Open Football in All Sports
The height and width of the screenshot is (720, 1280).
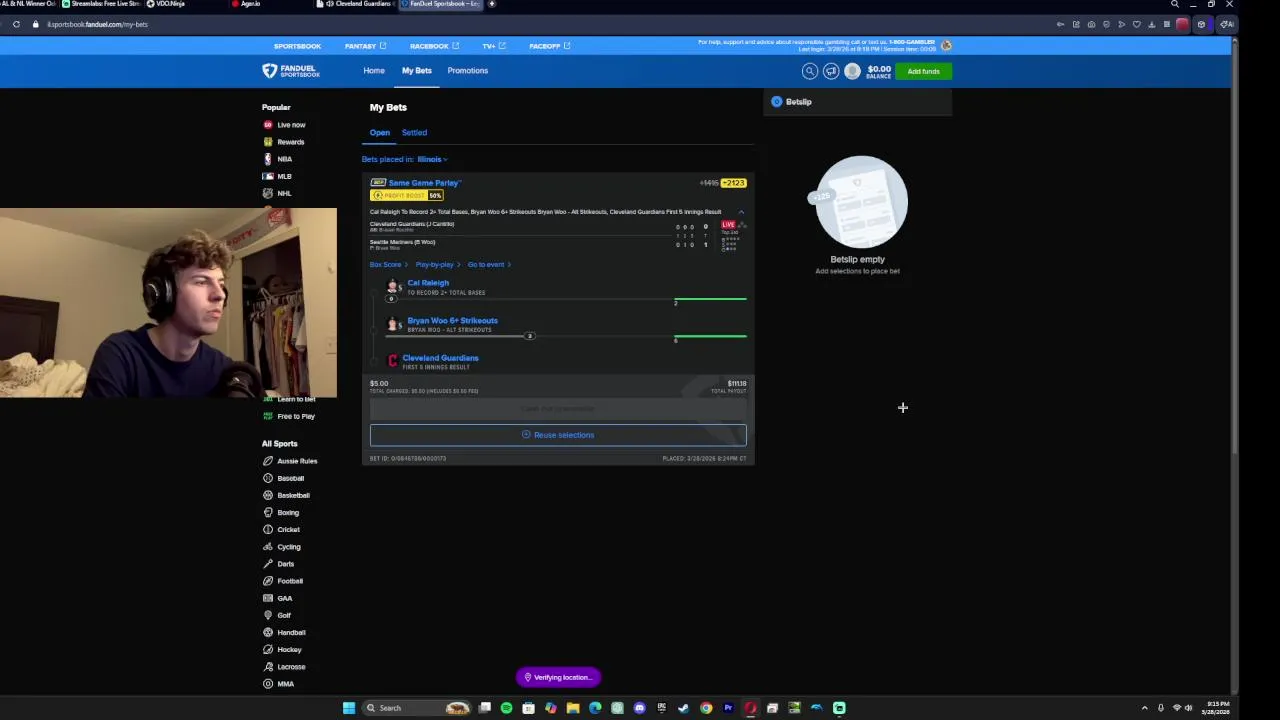point(283,581)
